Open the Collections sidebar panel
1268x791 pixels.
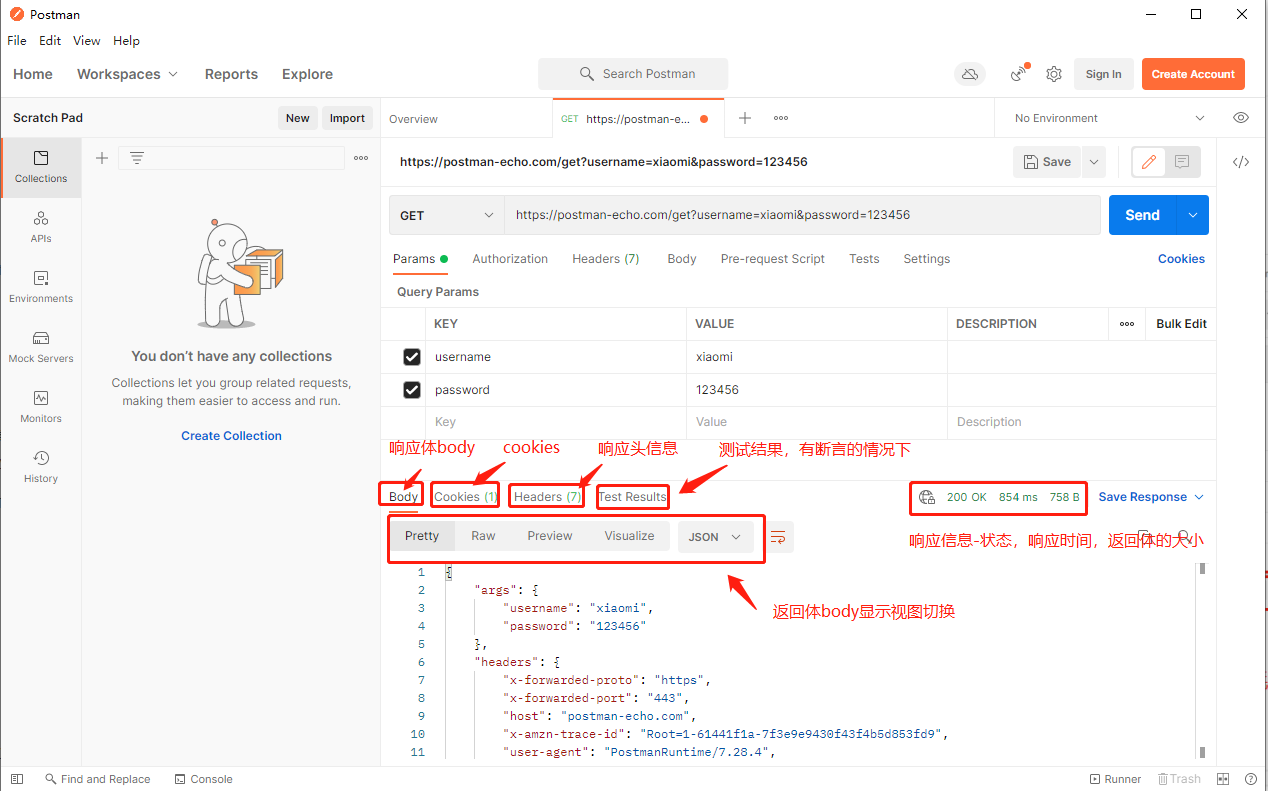point(41,167)
